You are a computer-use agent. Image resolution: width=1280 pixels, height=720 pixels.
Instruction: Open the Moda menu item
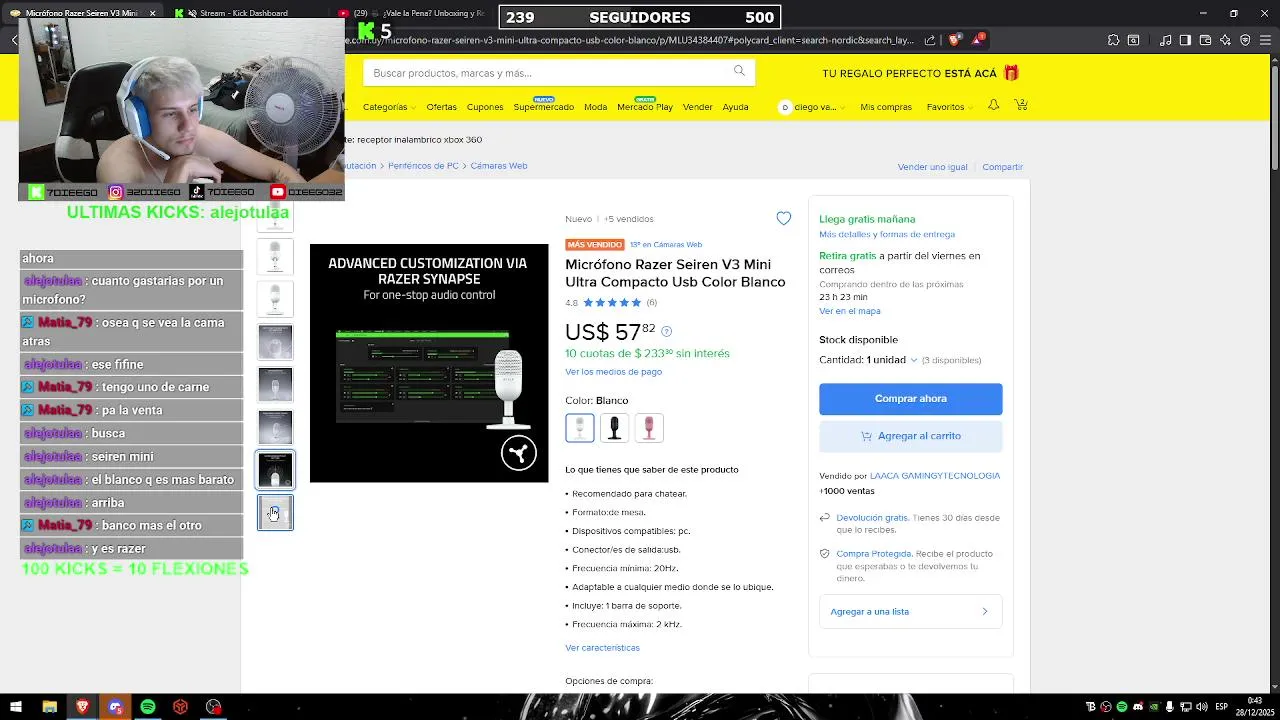point(595,107)
